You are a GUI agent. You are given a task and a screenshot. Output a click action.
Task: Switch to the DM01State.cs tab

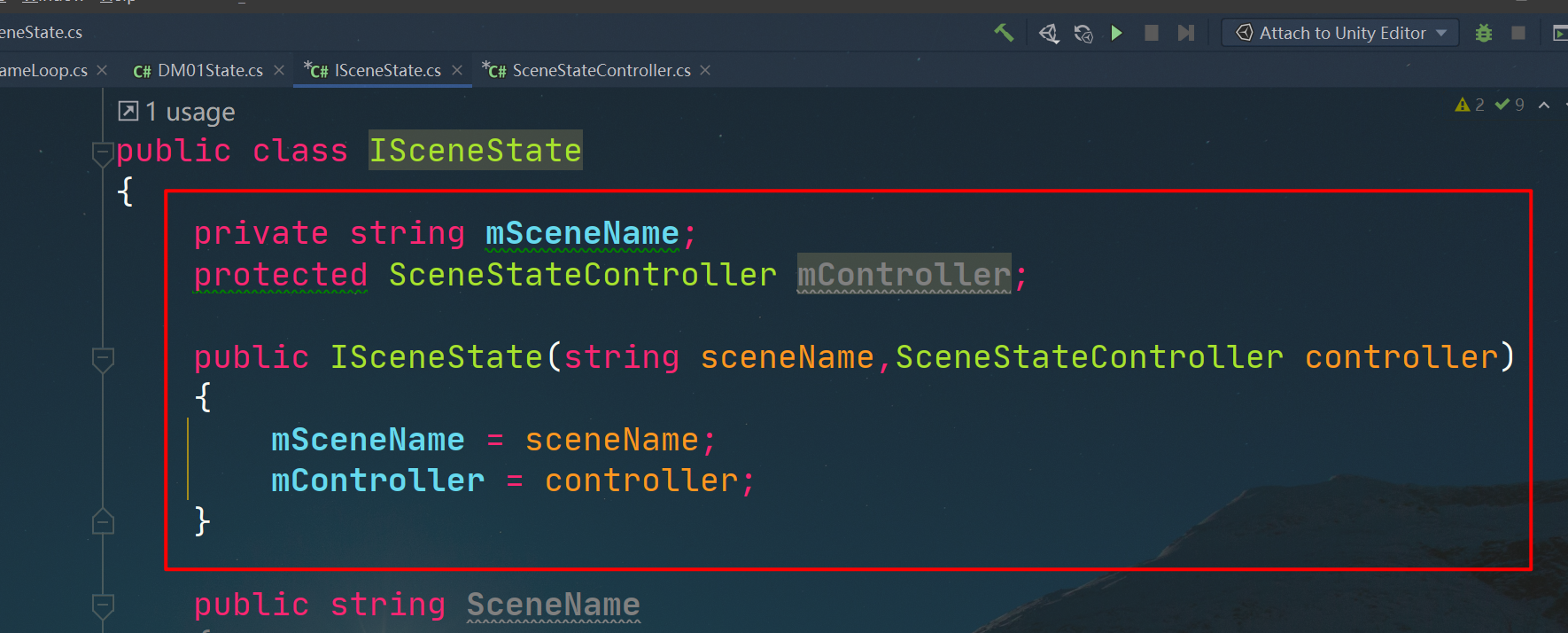[x=209, y=71]
